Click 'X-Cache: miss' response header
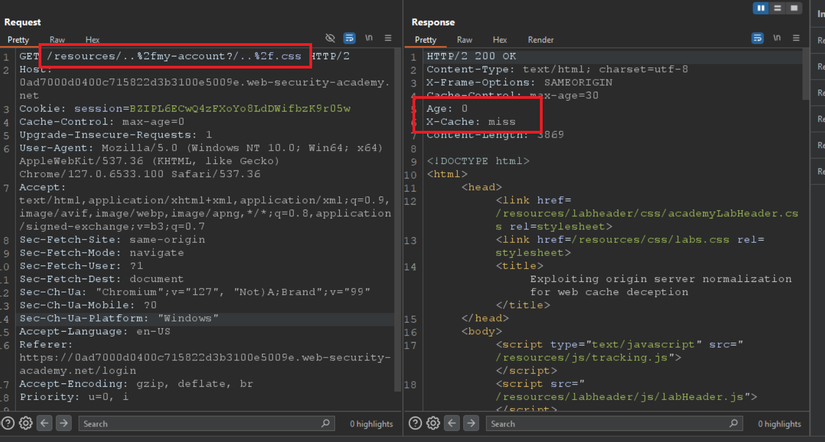Screen dimensions: 825x442 (471, 122)
